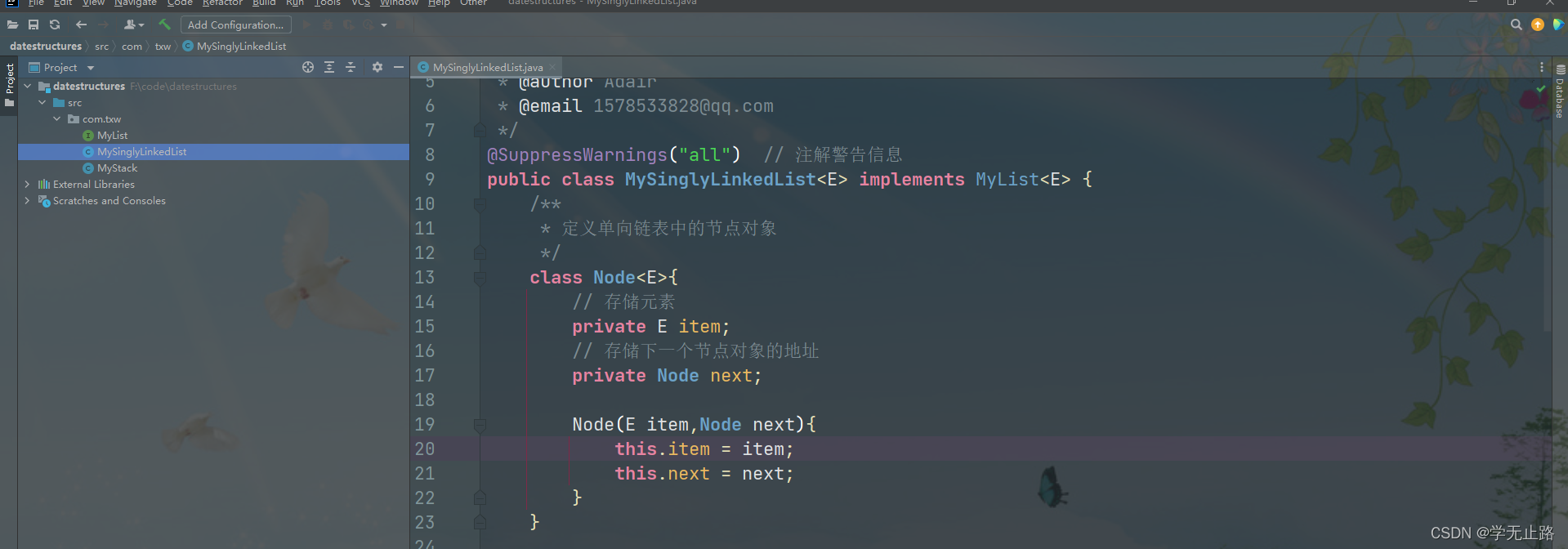Click the colorful plugin logo icon at top right
Viewport: 1568px width, 549px height.
click(1558, 25)
